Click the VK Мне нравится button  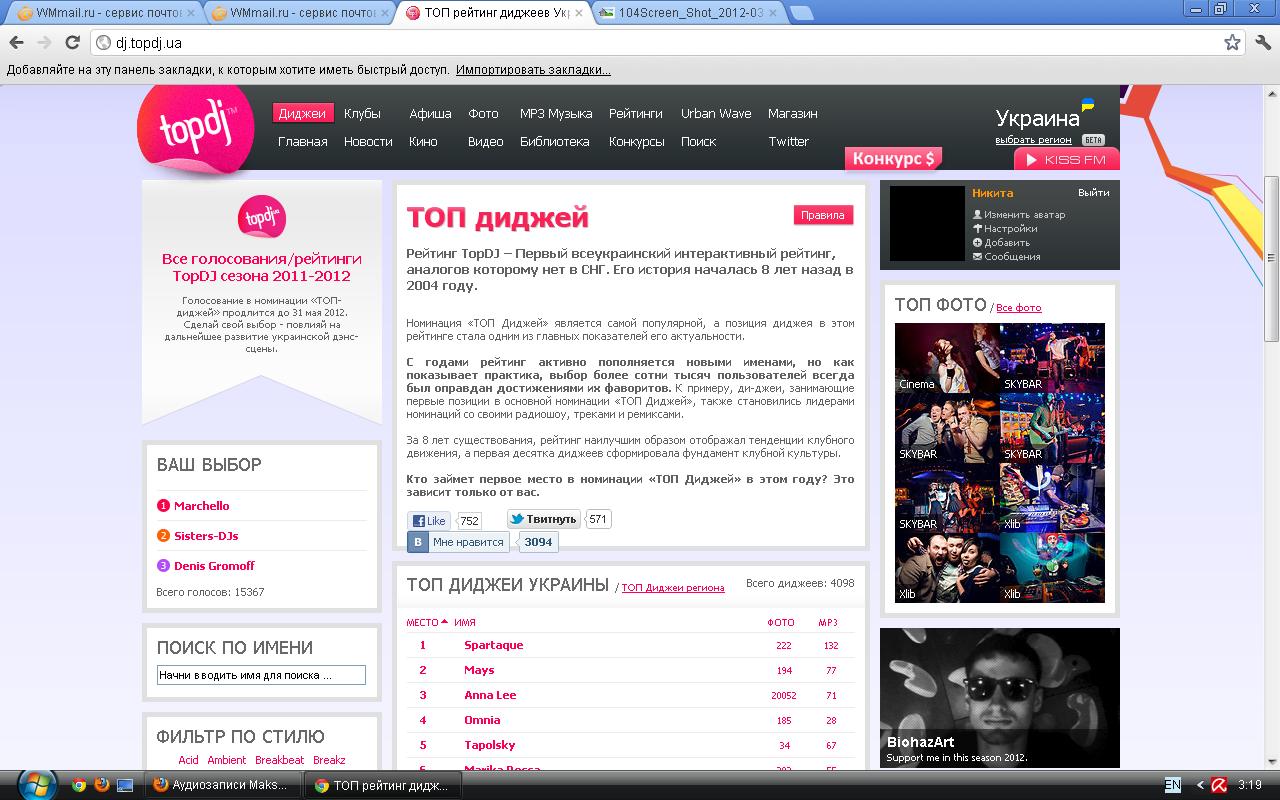click(458, 542)
